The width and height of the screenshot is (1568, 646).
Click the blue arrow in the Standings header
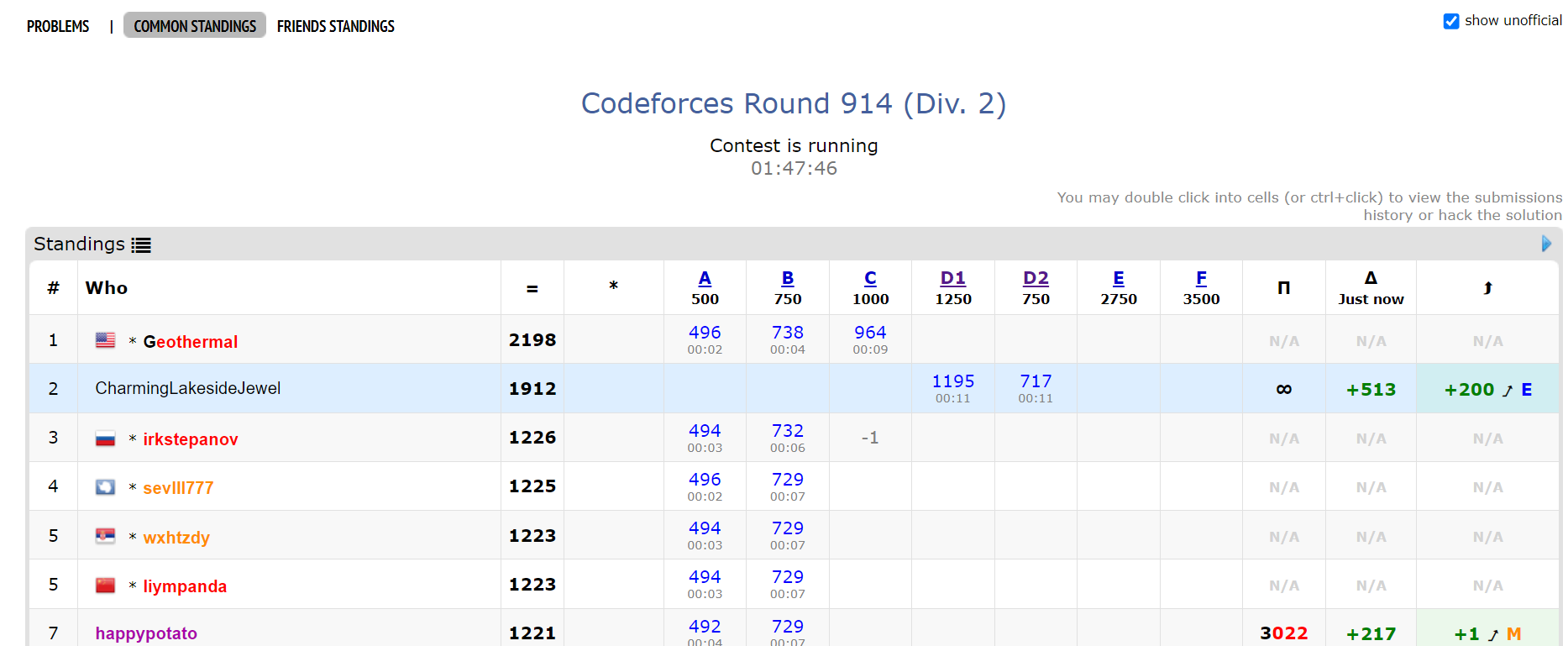click(x=1546, y=244)
